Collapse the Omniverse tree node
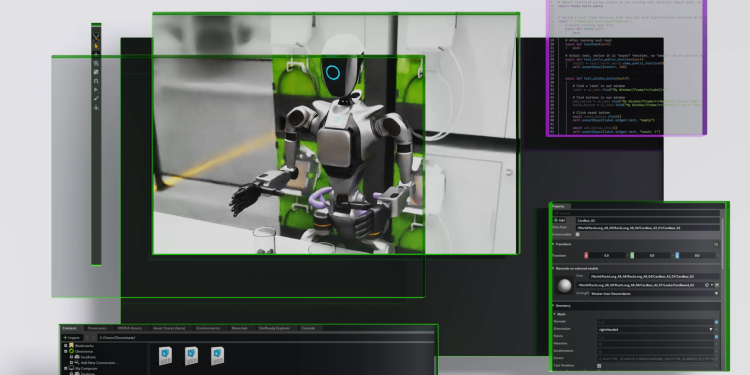 [66, 352]
